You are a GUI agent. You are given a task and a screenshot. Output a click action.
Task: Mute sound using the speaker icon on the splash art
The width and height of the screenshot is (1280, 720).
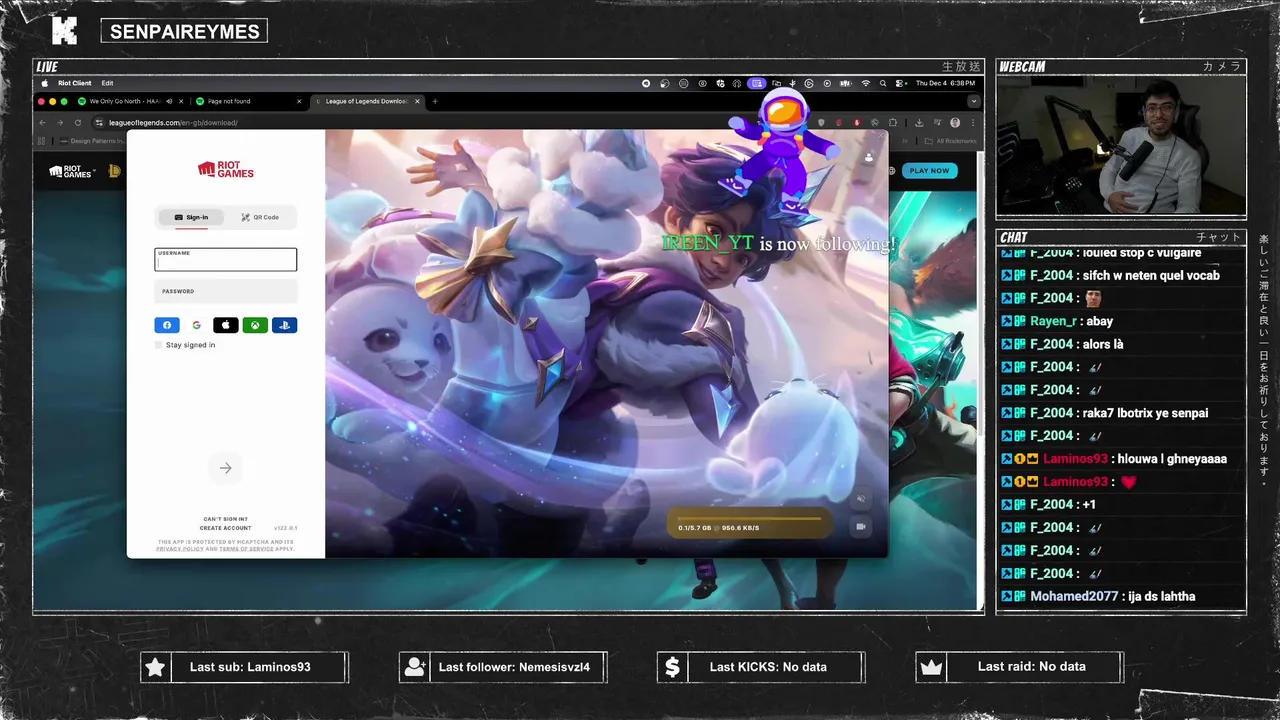[861, 498]
